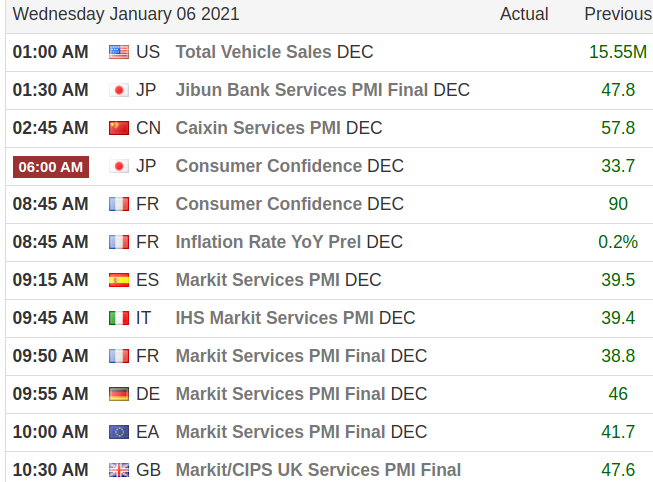Click the US flag icon
The image size is (653, 482).
click(119, 52)
